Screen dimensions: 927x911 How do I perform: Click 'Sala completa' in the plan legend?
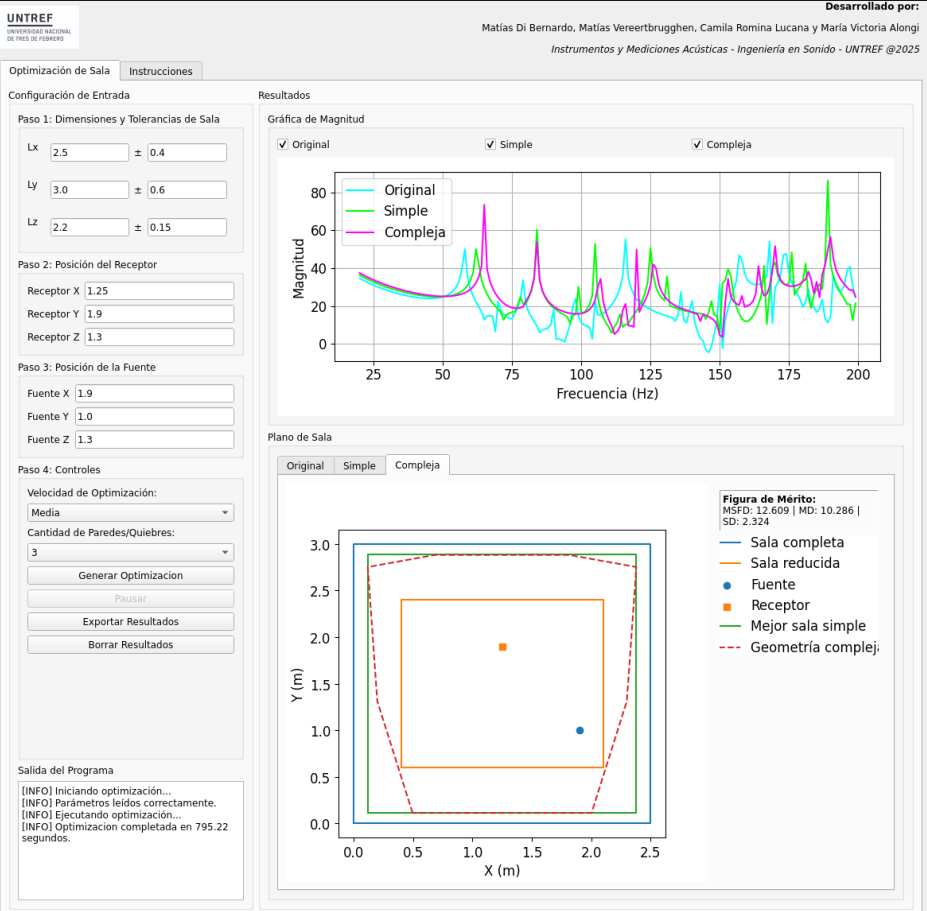pos(797,542)
